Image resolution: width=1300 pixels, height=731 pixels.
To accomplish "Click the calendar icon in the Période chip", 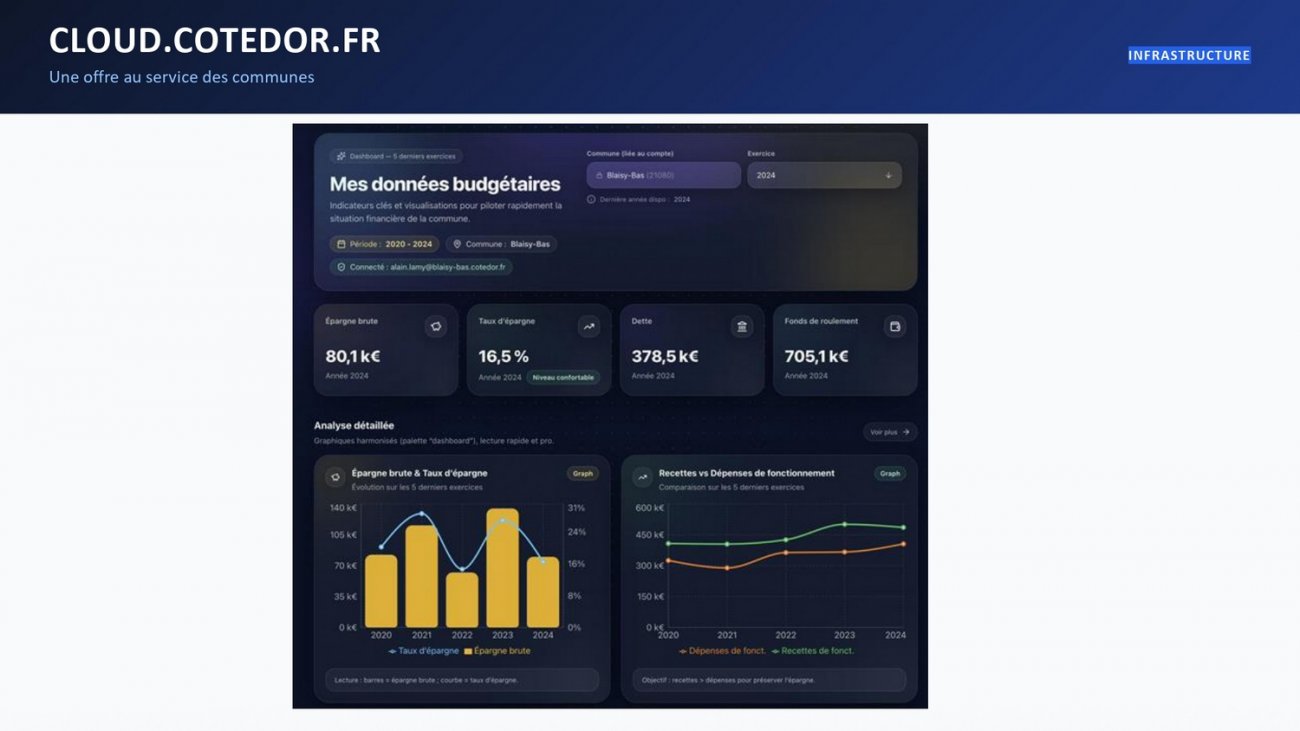I will coord(341,244).
